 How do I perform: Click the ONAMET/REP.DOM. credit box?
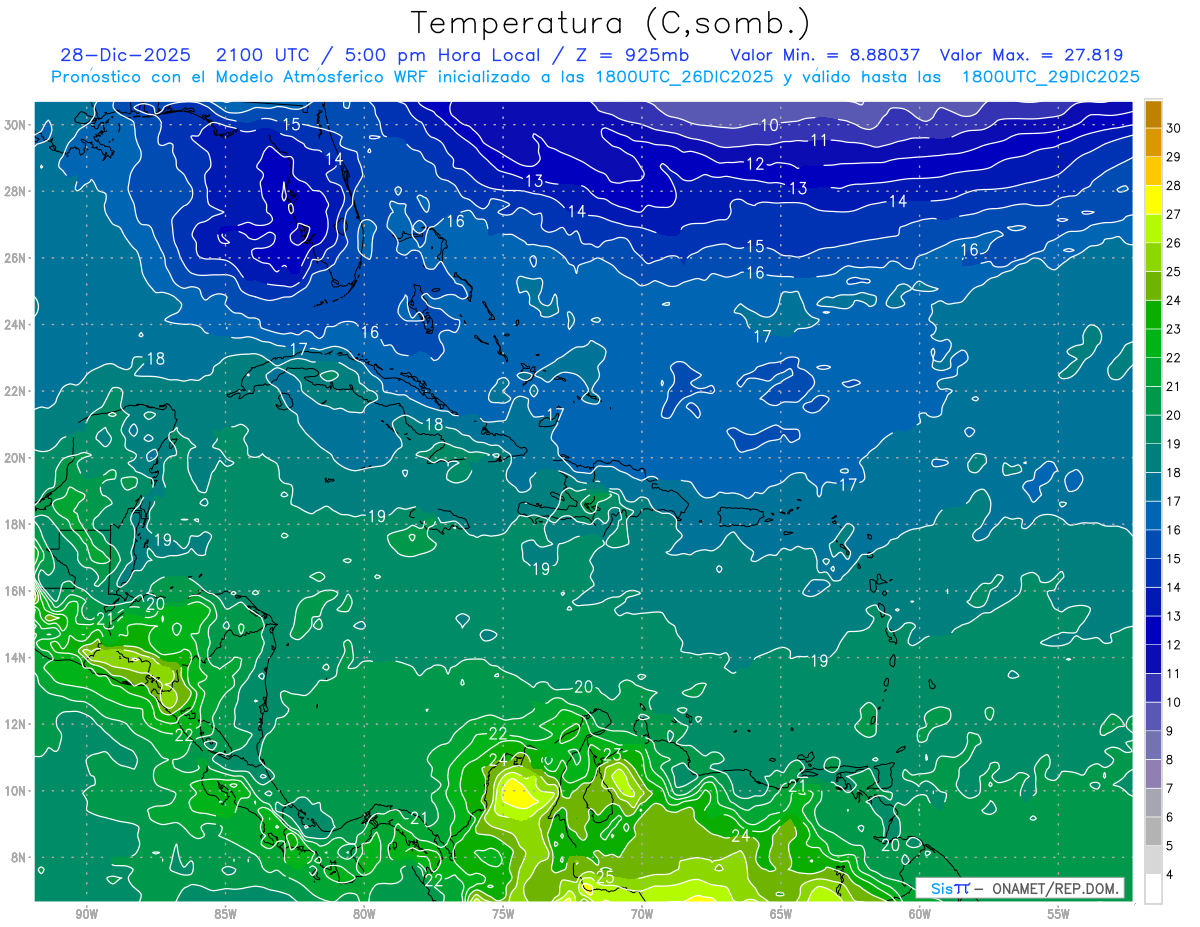[1019, 888]
